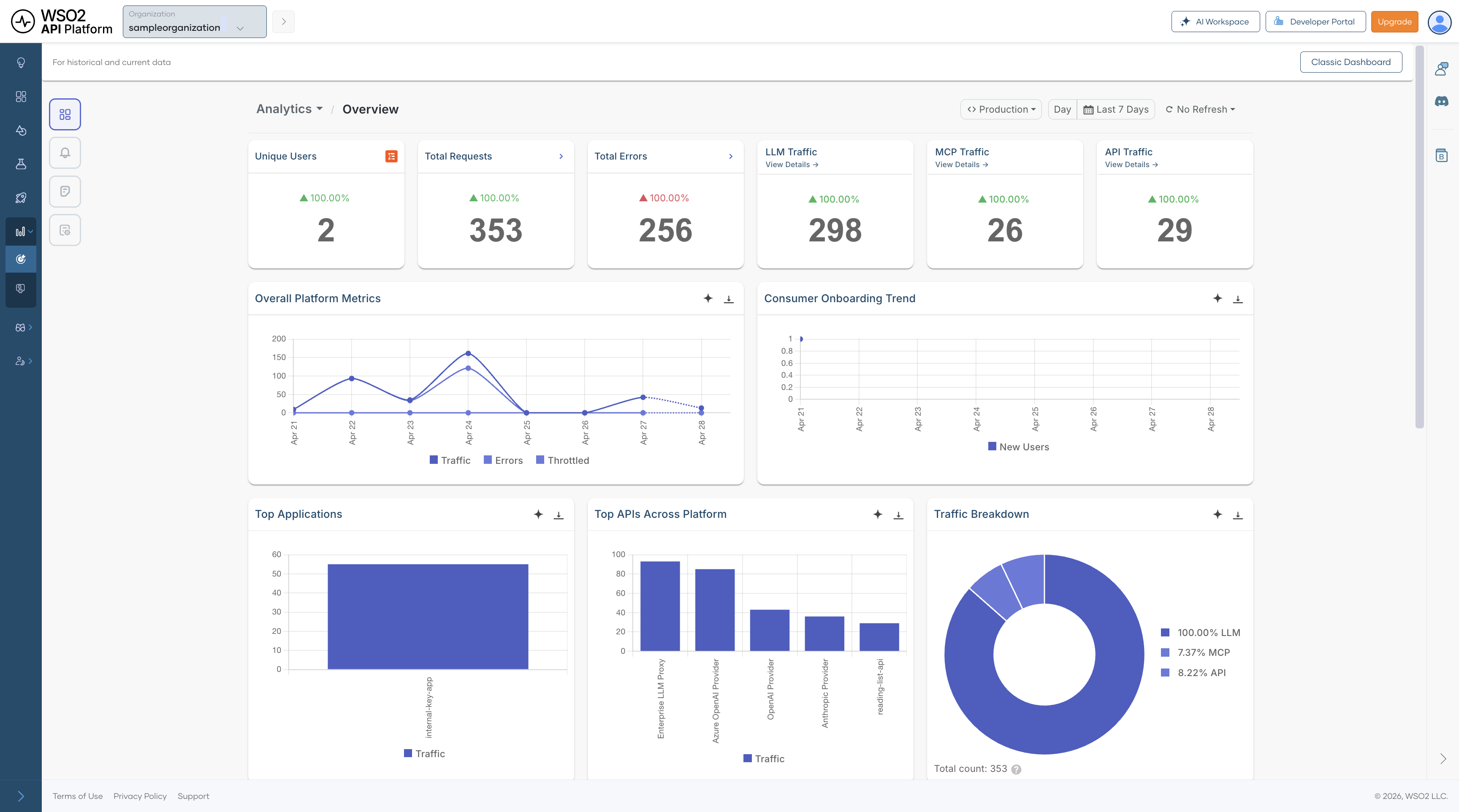Download the Overall Platform Metrics chart

pyautogui.click(x=728, y=299)
